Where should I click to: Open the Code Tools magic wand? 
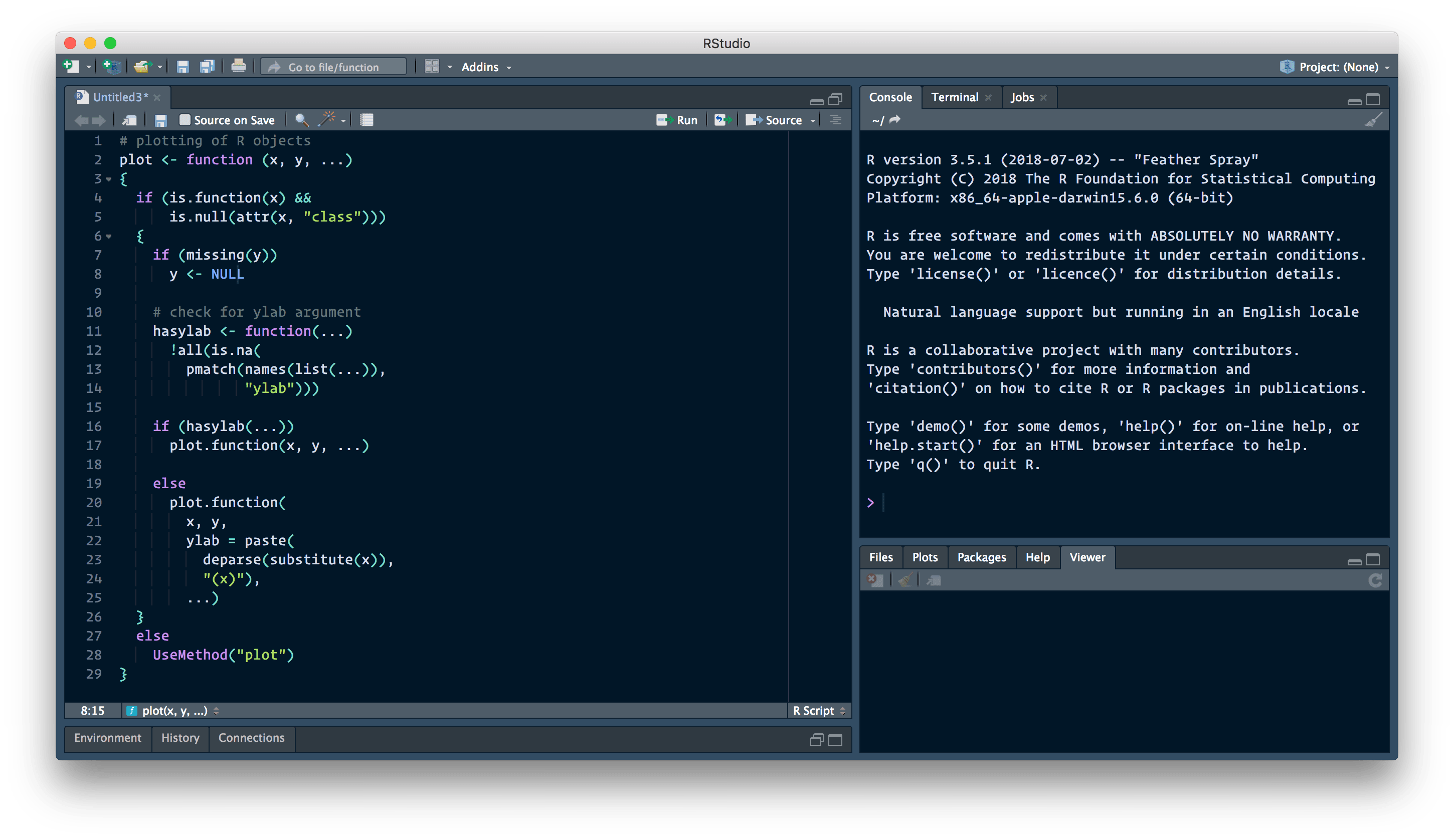(x=327, y=119)
